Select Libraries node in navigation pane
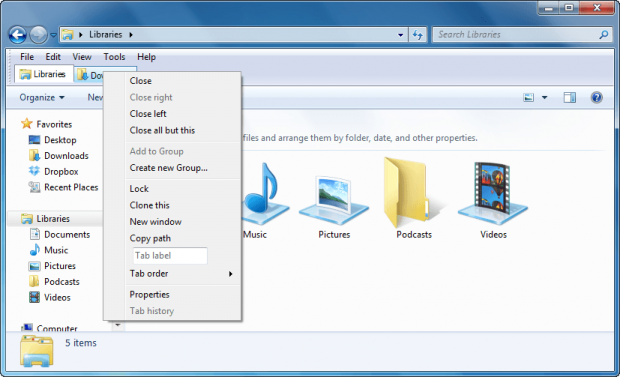 (x=53, y=219)
